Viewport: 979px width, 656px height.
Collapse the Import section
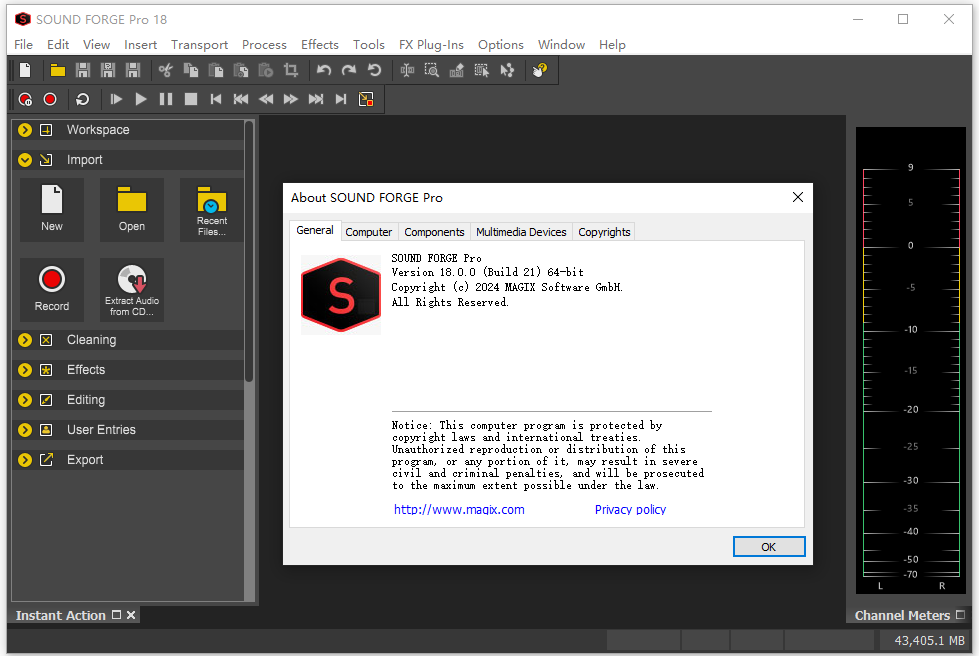25,160
